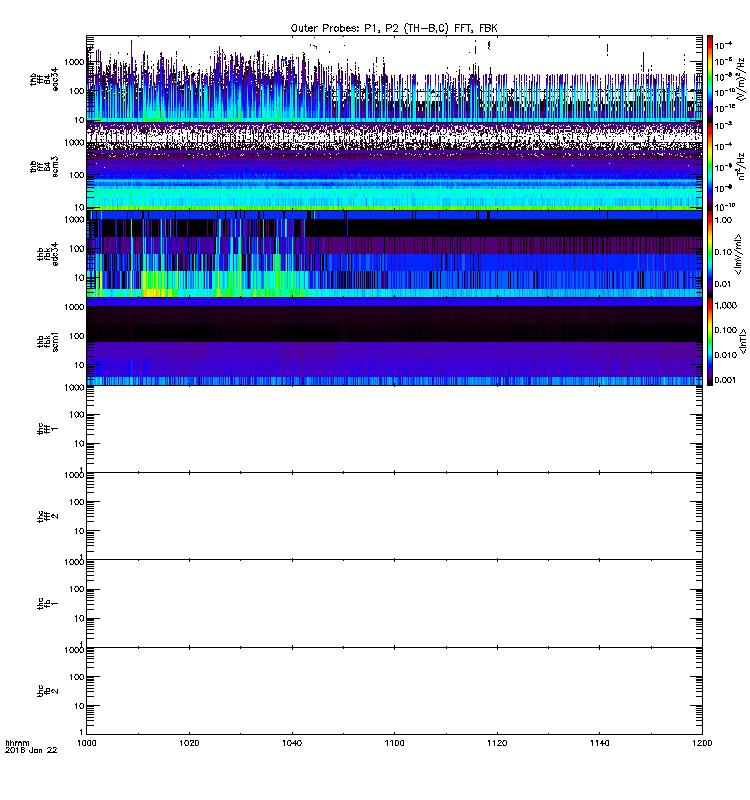Click the yellow-orange burst in thb fbk edc34 panel
Screen dimensions: 750x800
[x=157, y=292]
